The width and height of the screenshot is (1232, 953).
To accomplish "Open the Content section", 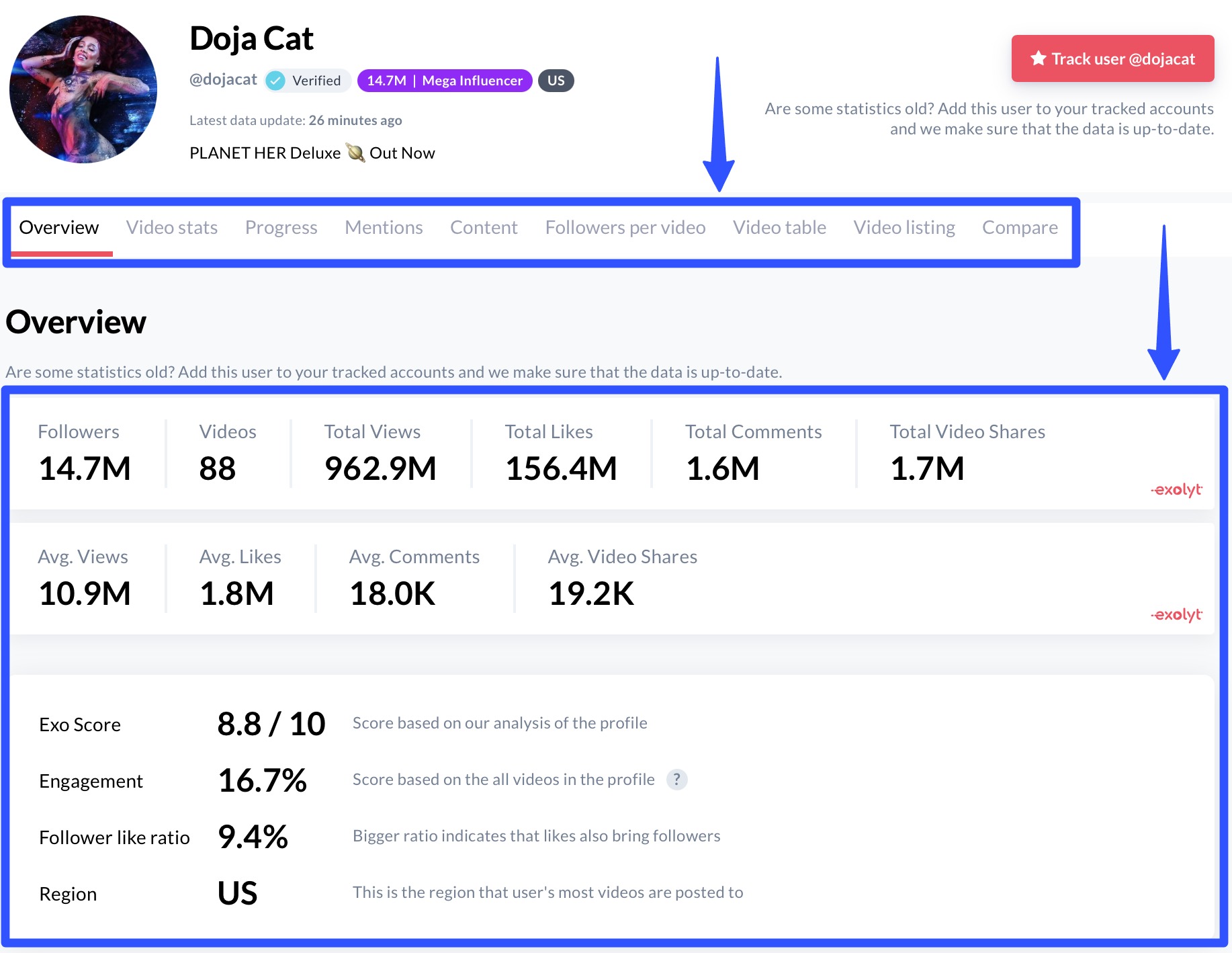I will pos(484,227).
